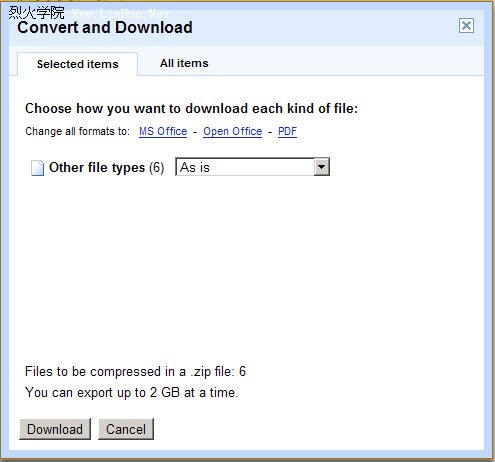Click the Change all formats to label

coord(77,131)
